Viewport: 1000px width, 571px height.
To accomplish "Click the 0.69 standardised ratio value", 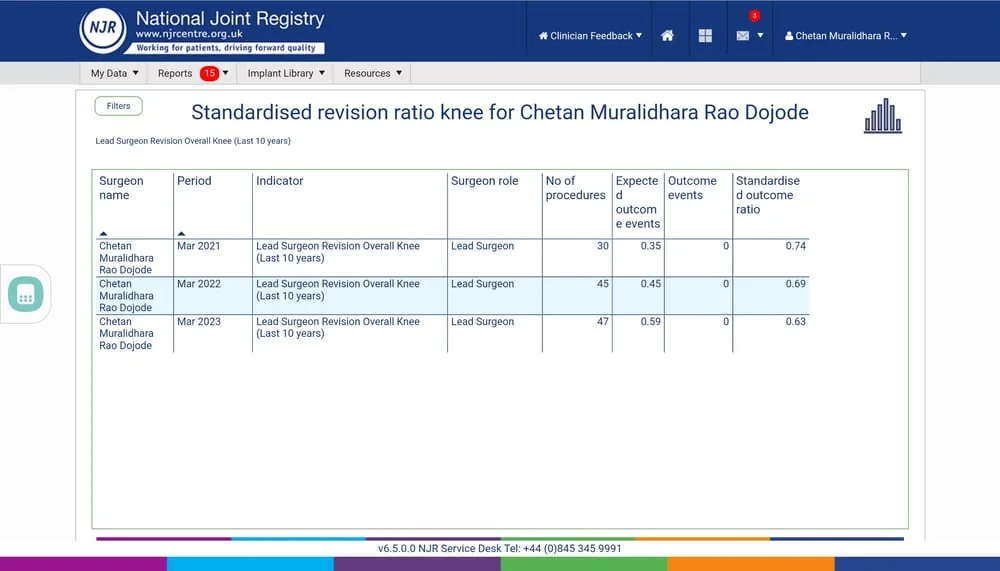I will click(x=795, y=284).
